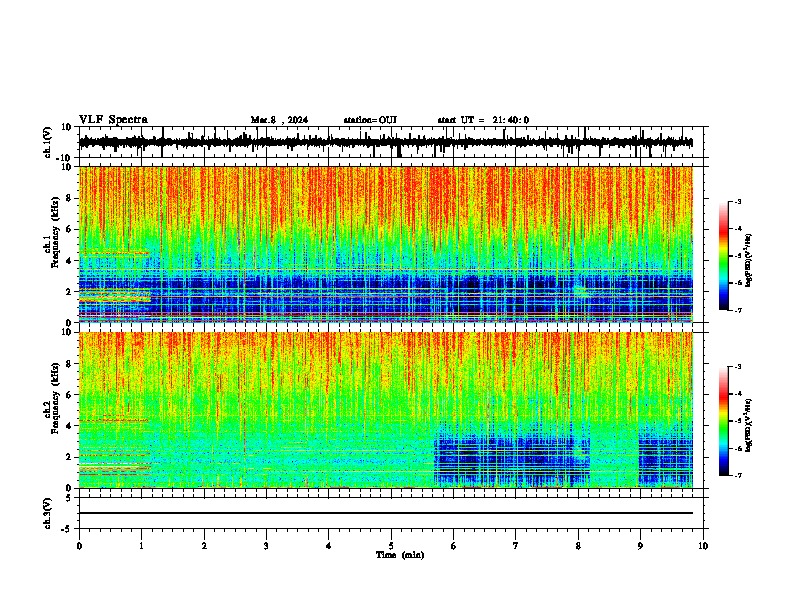Click the "station=OUI" label
Viewport: 792px width, 612px height.
click(370, 120)
